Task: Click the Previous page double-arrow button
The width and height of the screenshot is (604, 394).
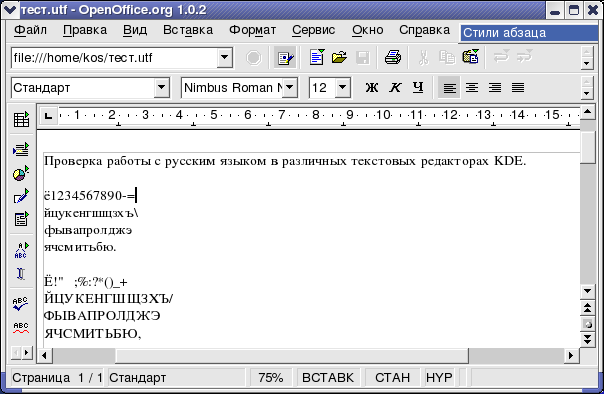Action: coord(588,308)
